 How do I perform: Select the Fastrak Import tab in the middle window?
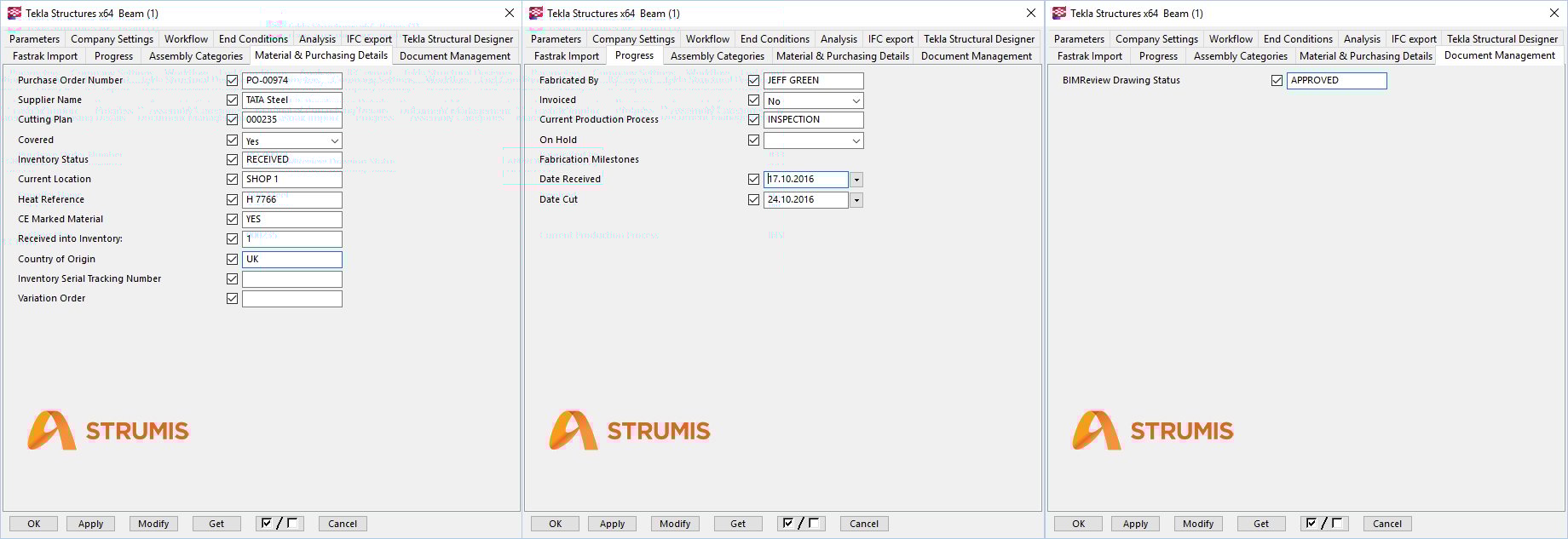tap(567, 56)
